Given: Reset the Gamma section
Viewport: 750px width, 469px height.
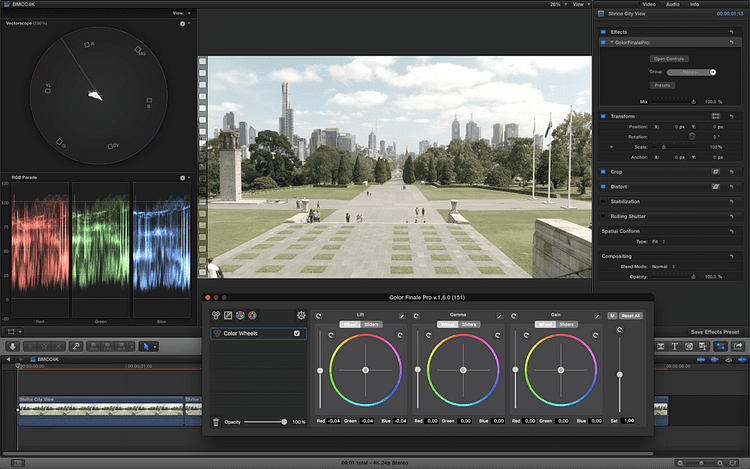Looking at the screenshot, I should coord(416,316).
